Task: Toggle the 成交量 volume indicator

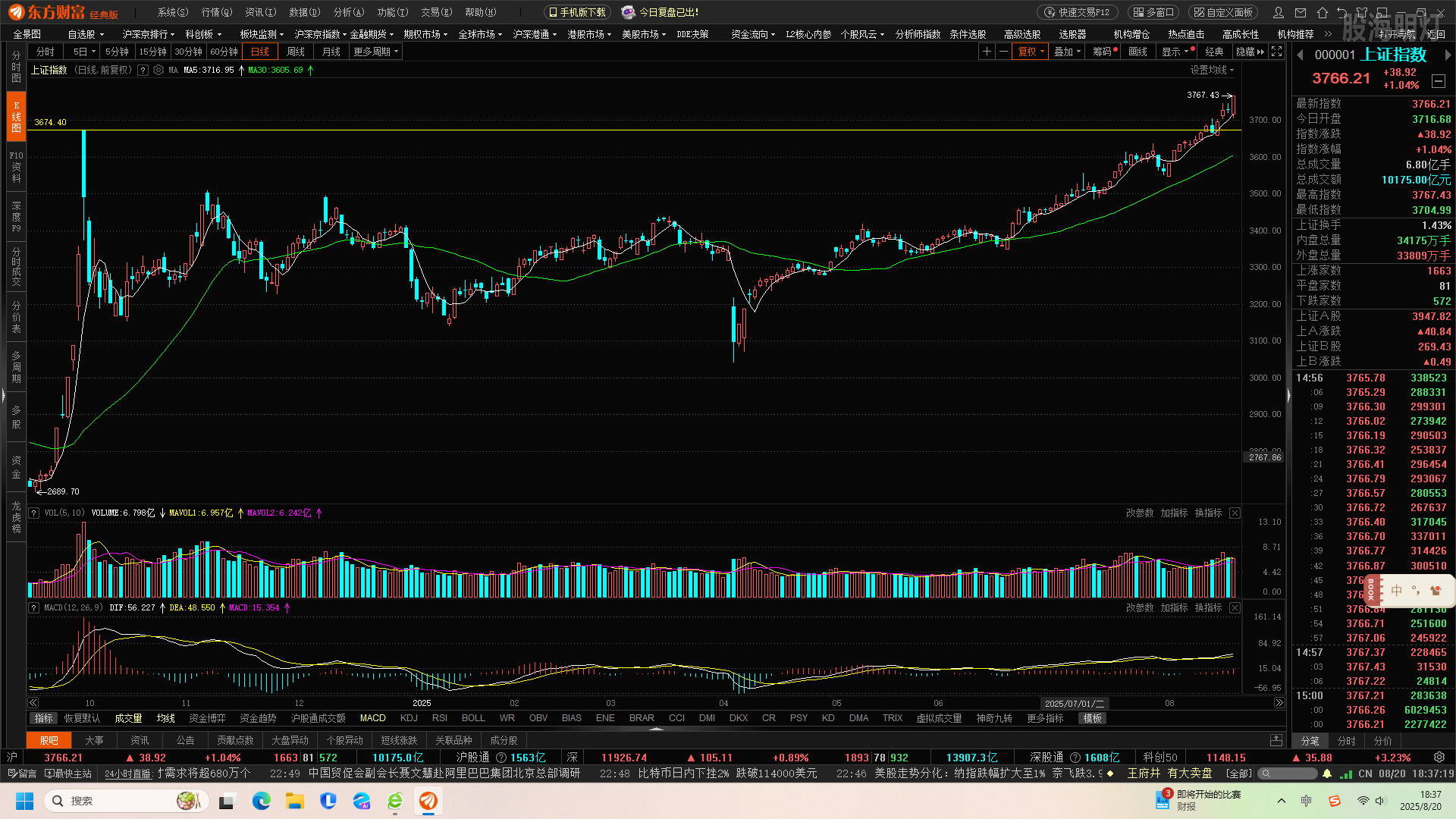Action: 128,718
